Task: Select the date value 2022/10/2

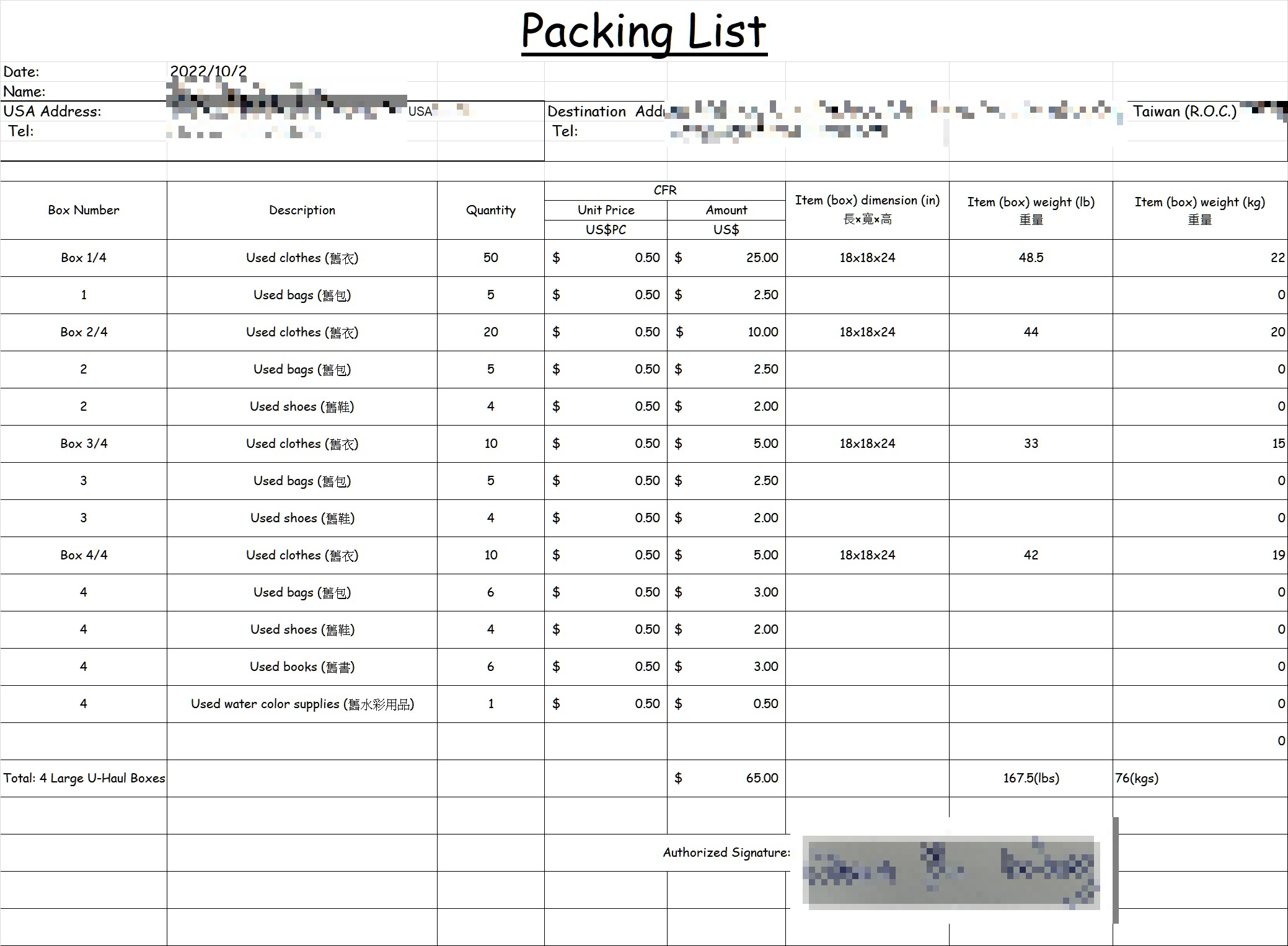Action: pyautogui.click(x=208, y=71)
